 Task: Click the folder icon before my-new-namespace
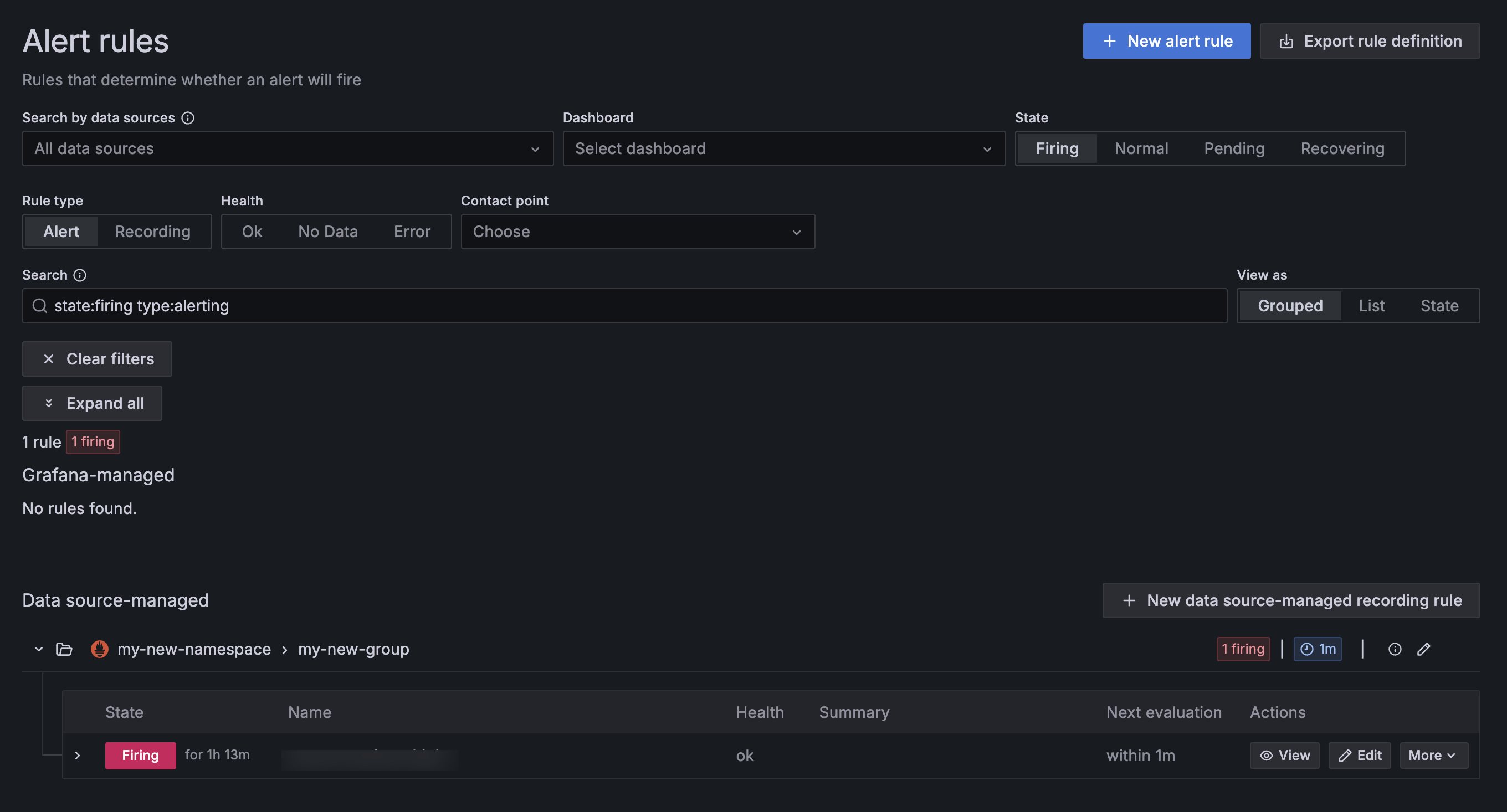click(64, 649)
